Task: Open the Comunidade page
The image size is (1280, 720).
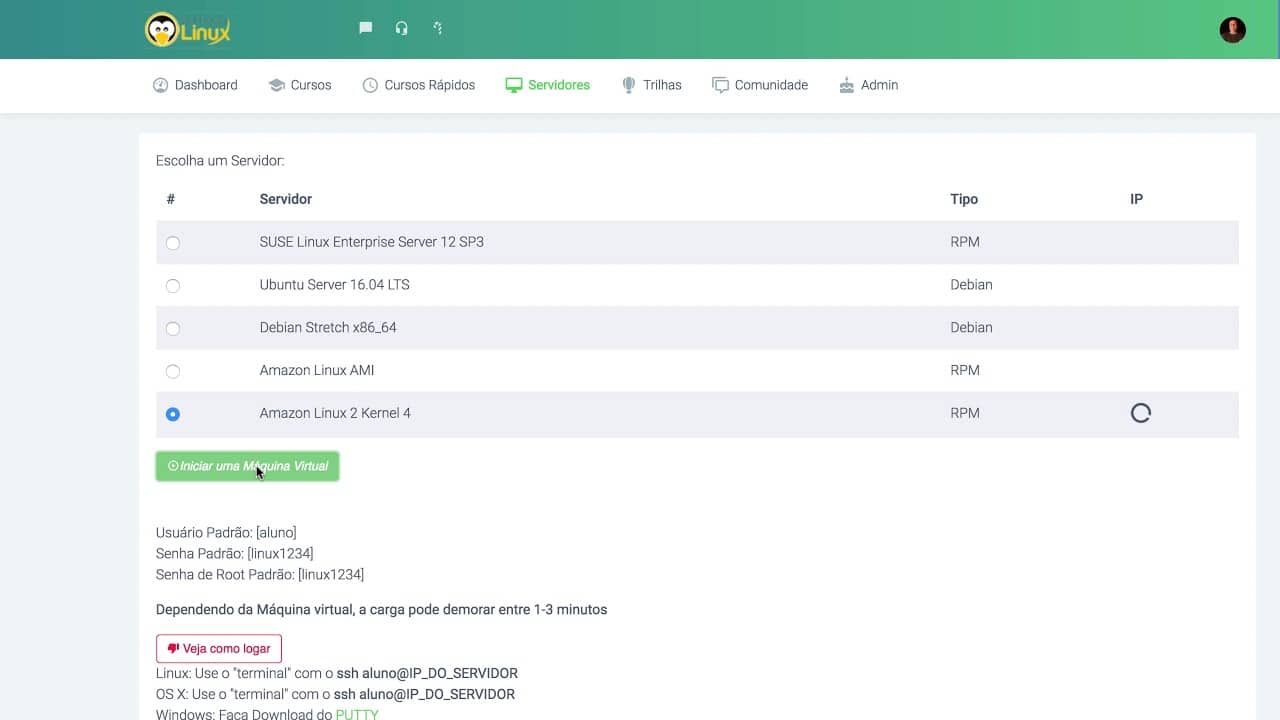Action: [760, 85]
